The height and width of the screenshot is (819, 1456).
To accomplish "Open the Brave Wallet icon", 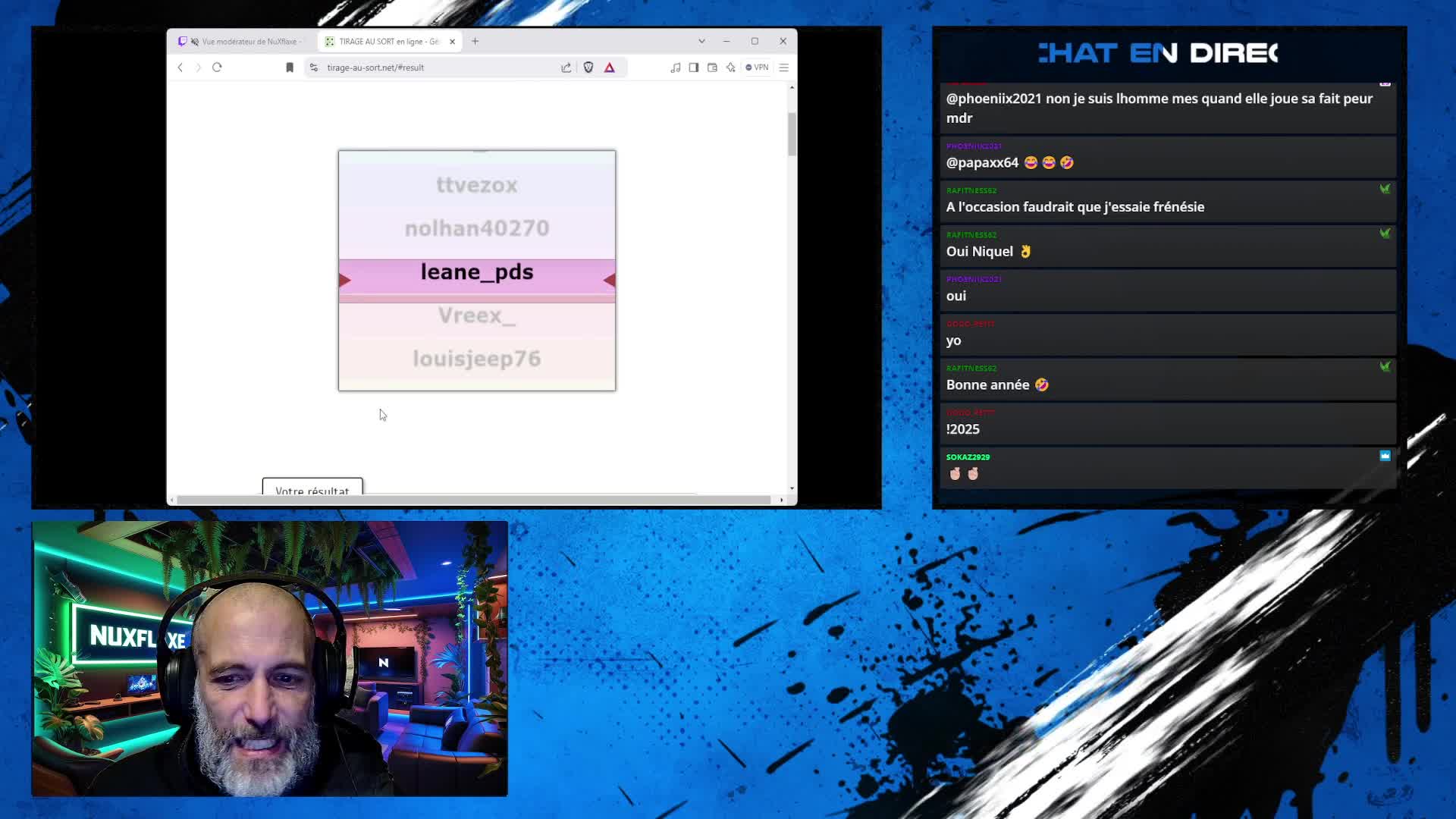I will point(712,67).
